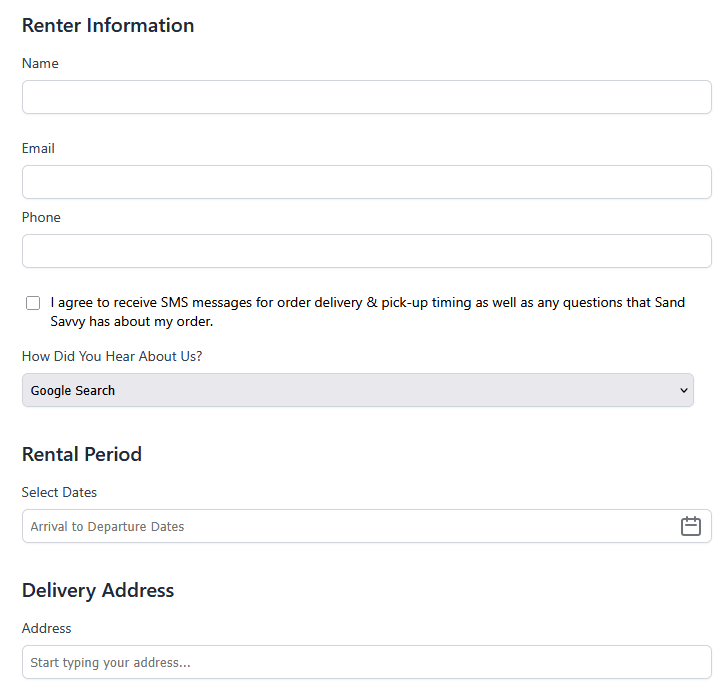
Task: Open the How Did You Hear dropdown
Action: (x=357, y=390)
